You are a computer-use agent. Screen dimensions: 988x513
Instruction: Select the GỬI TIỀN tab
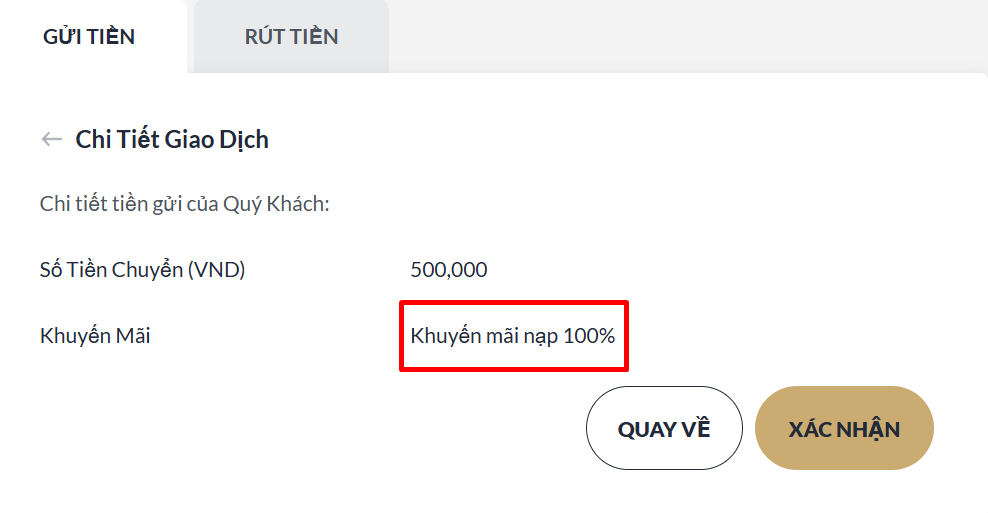(89, 37)
